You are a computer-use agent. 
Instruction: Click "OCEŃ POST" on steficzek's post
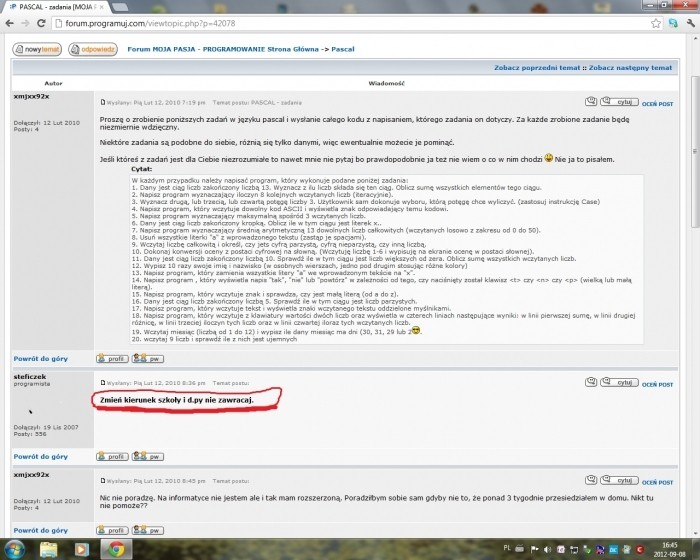pos(657,384)
